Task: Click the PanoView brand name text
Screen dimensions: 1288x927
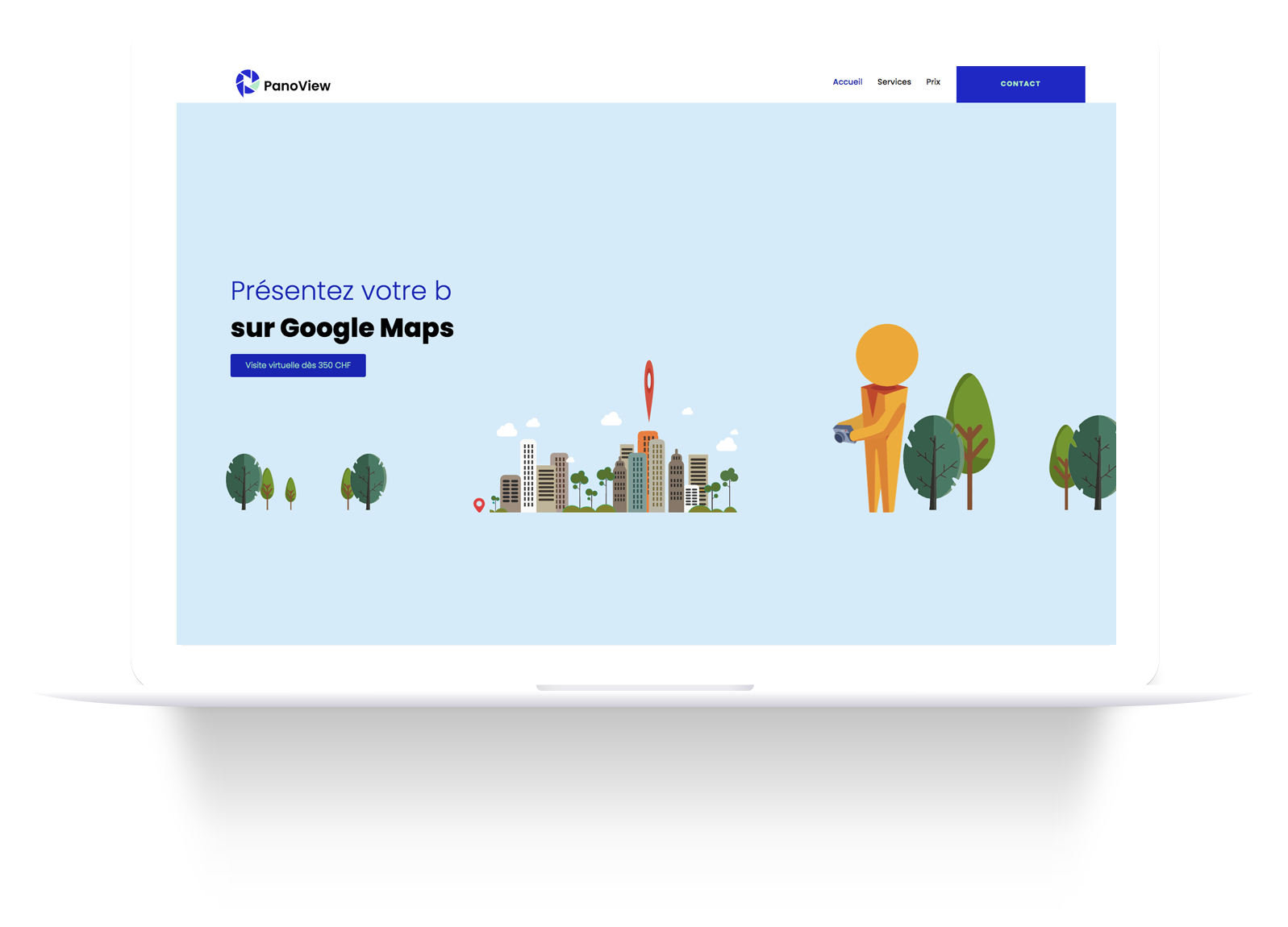Action: (x=297, y=85)
